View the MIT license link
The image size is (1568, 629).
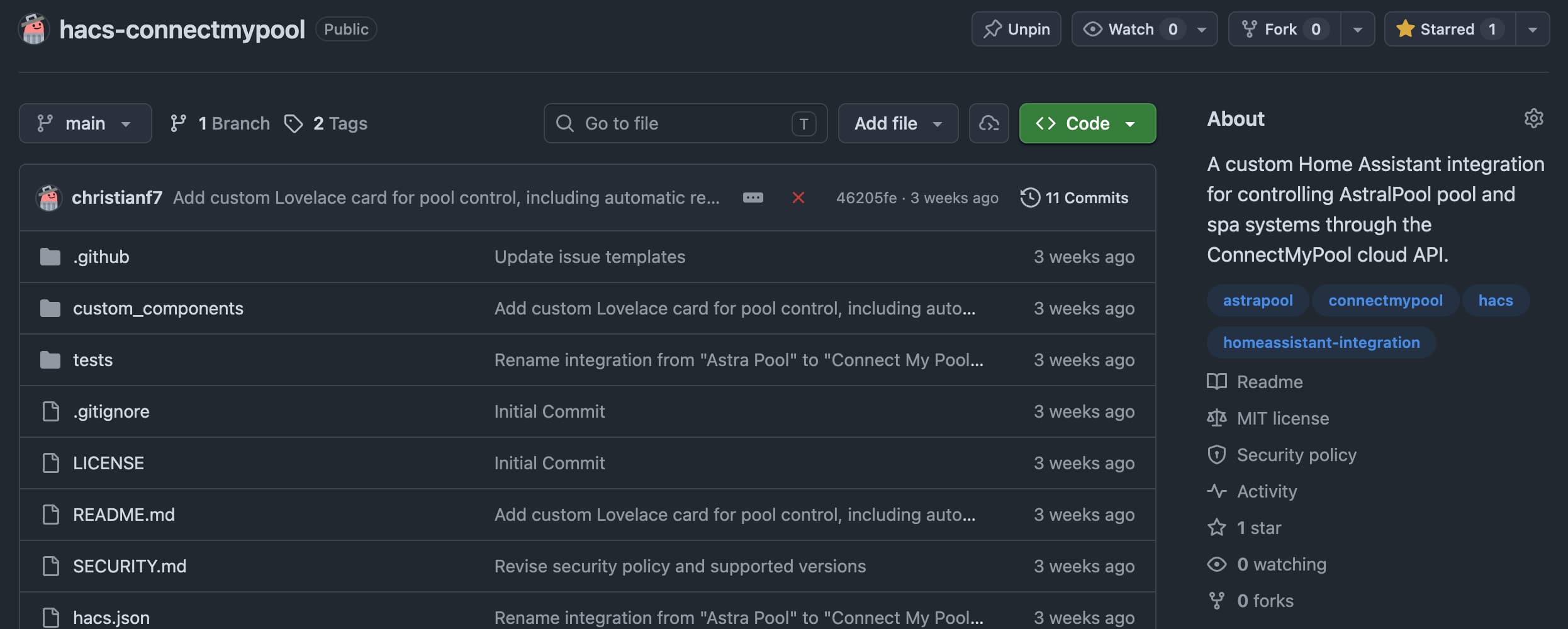[1283, 418]
